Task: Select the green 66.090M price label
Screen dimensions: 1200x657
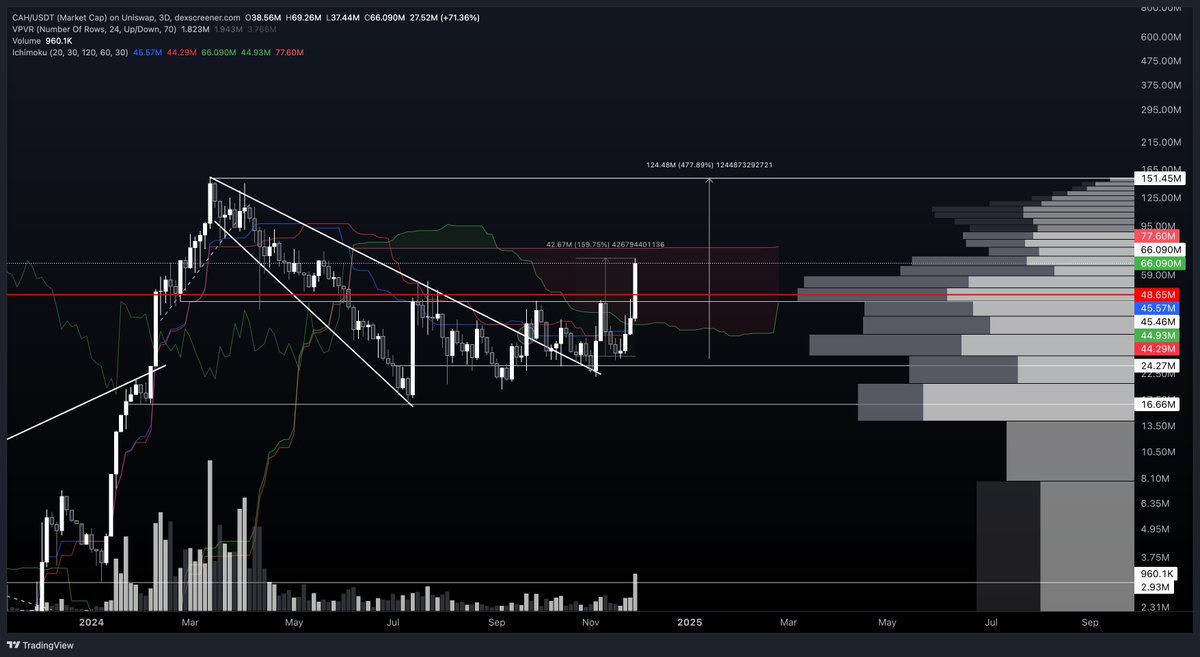Action: pos(1160,263)
